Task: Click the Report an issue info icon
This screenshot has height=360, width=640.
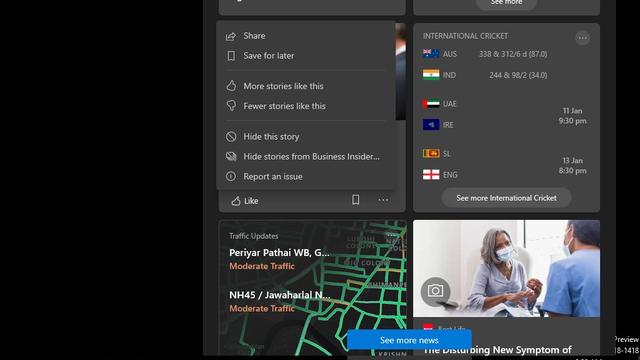Action: tap(231, 176)
